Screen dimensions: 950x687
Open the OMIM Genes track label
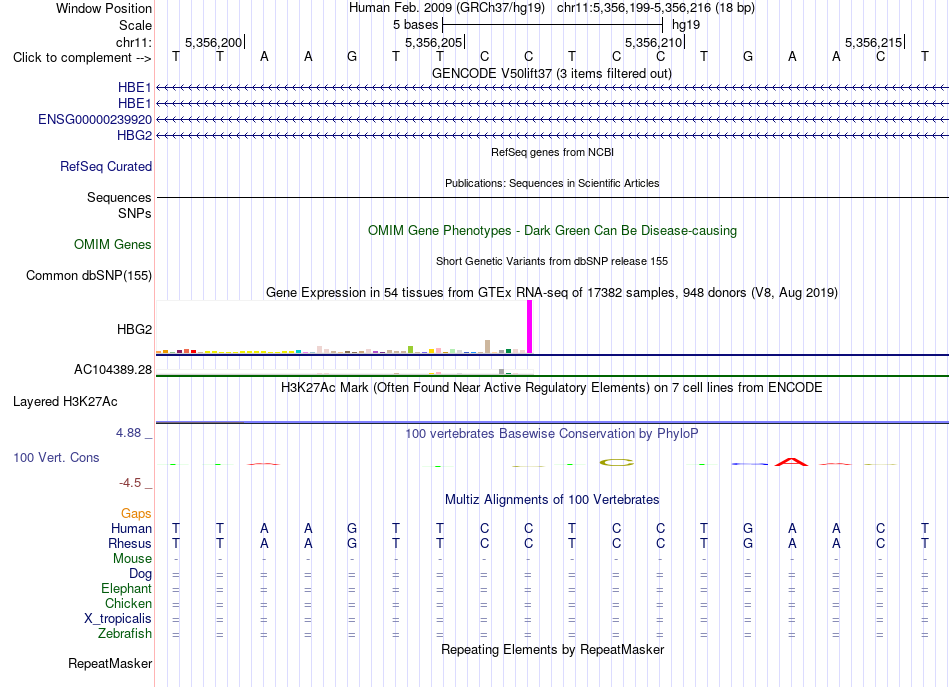coord(113,244)
